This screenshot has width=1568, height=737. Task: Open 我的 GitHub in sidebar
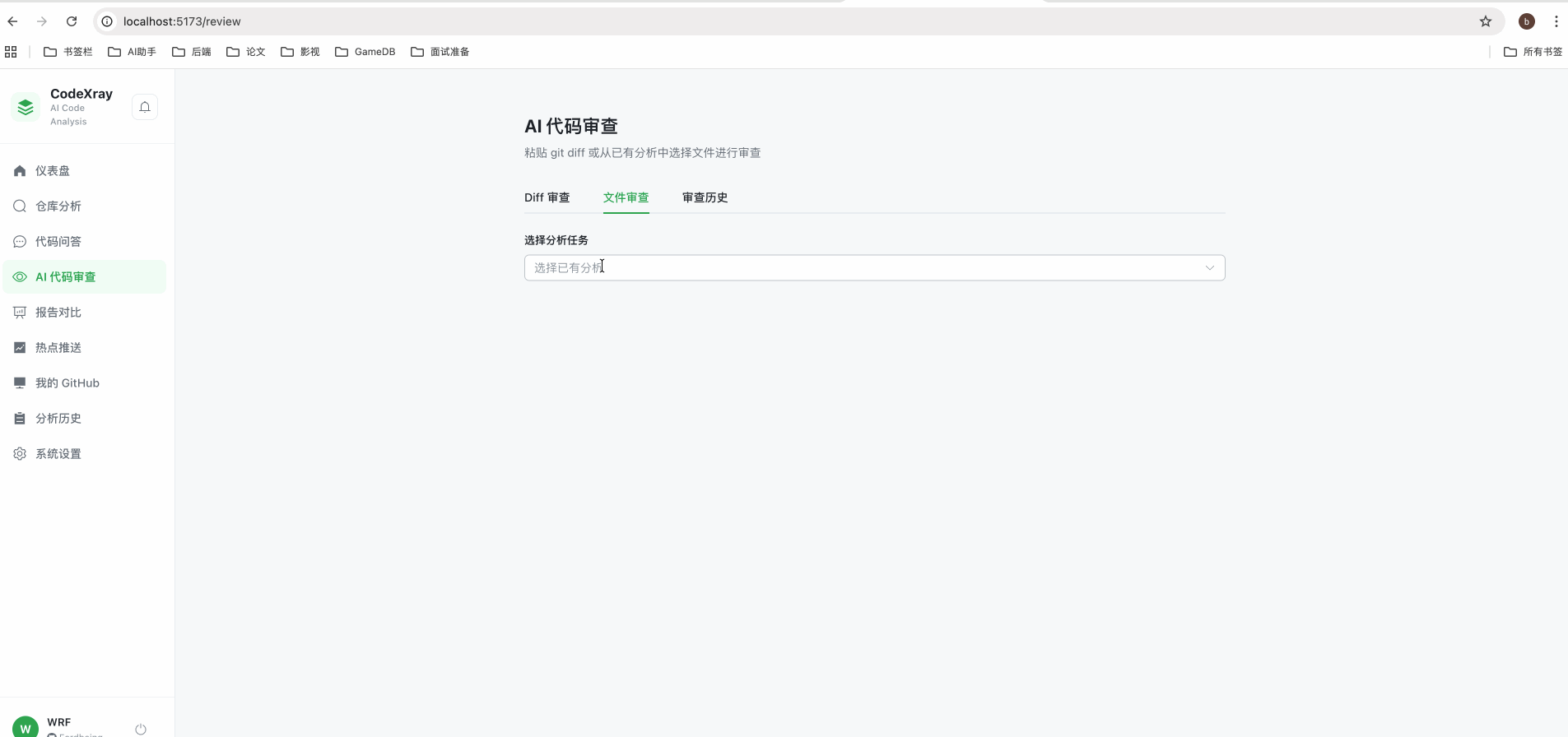coord(85,383)
